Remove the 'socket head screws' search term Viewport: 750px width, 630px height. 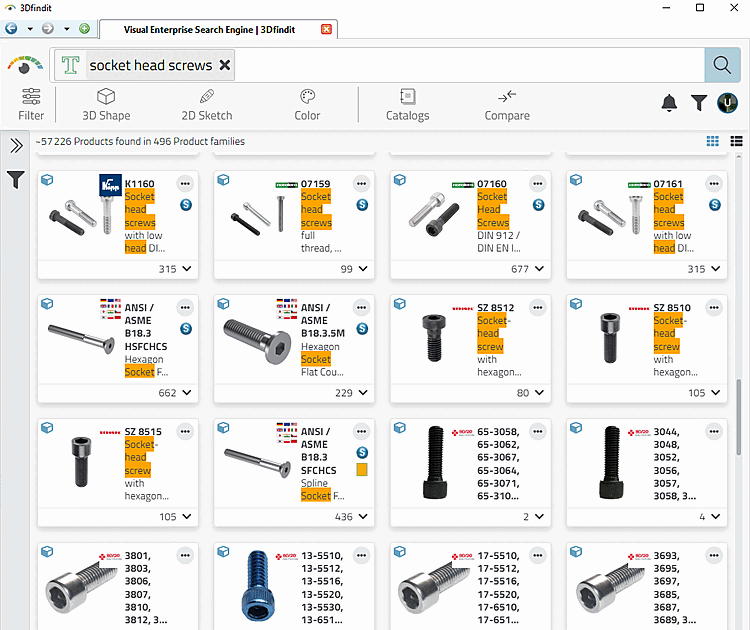[225, 65]
